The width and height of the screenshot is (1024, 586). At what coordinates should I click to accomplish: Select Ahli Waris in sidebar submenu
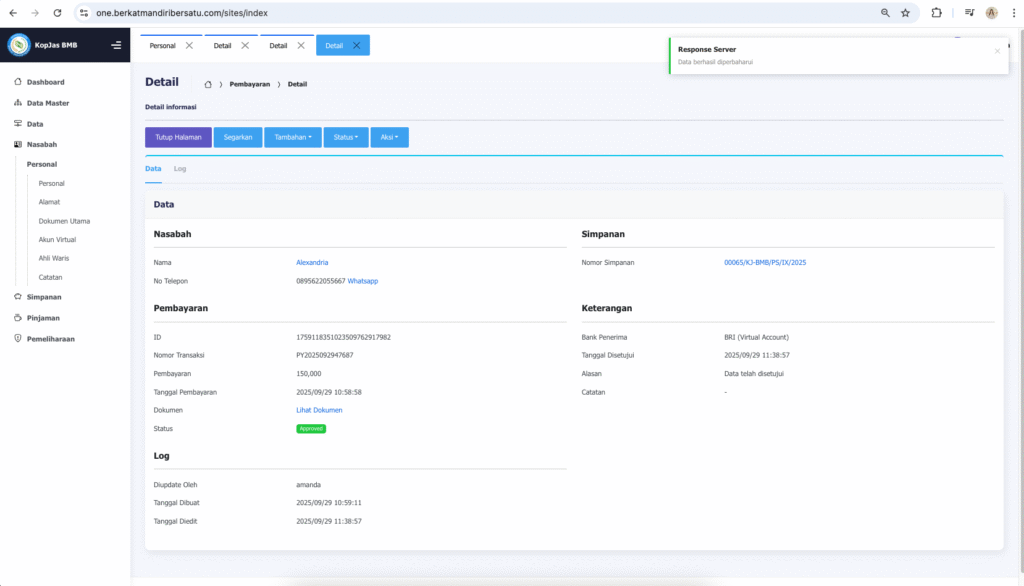pyautogui.click(x=55, y=258)
